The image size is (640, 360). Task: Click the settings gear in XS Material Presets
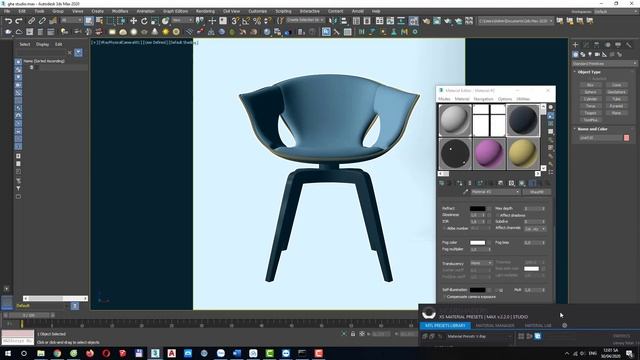[x=565, y=325]
